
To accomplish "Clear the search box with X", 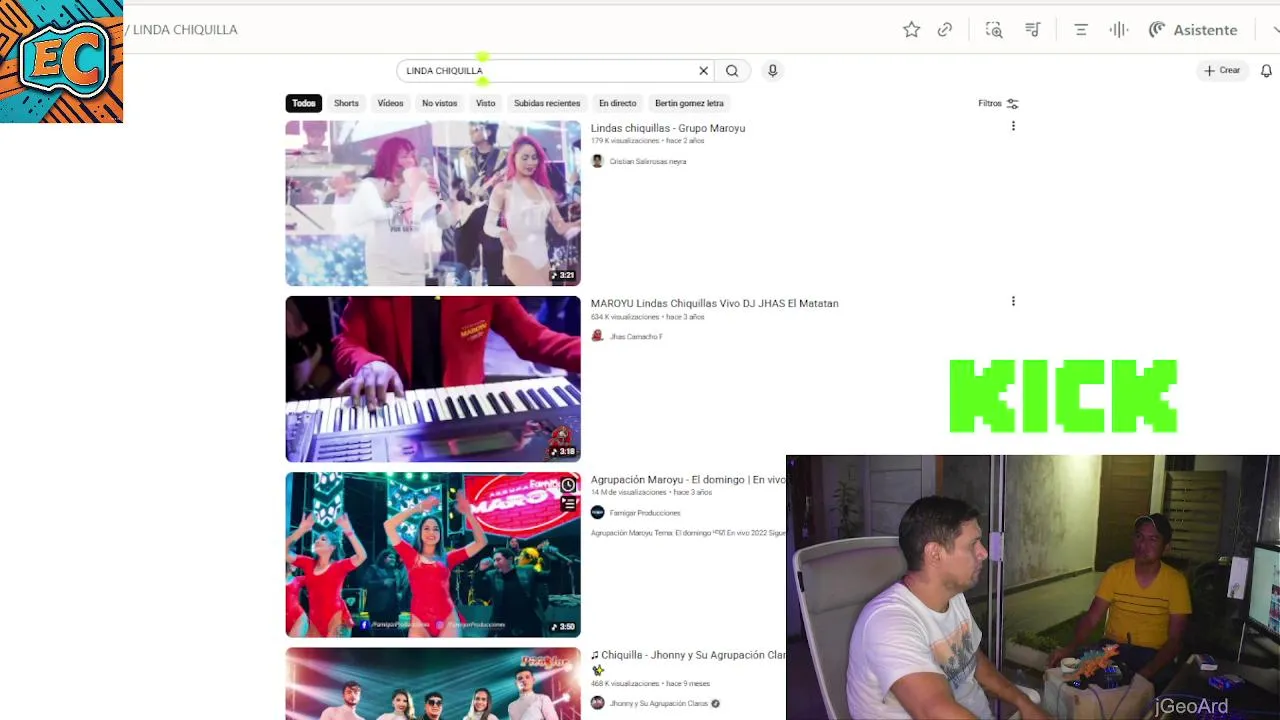I will [x=703, y=71].
